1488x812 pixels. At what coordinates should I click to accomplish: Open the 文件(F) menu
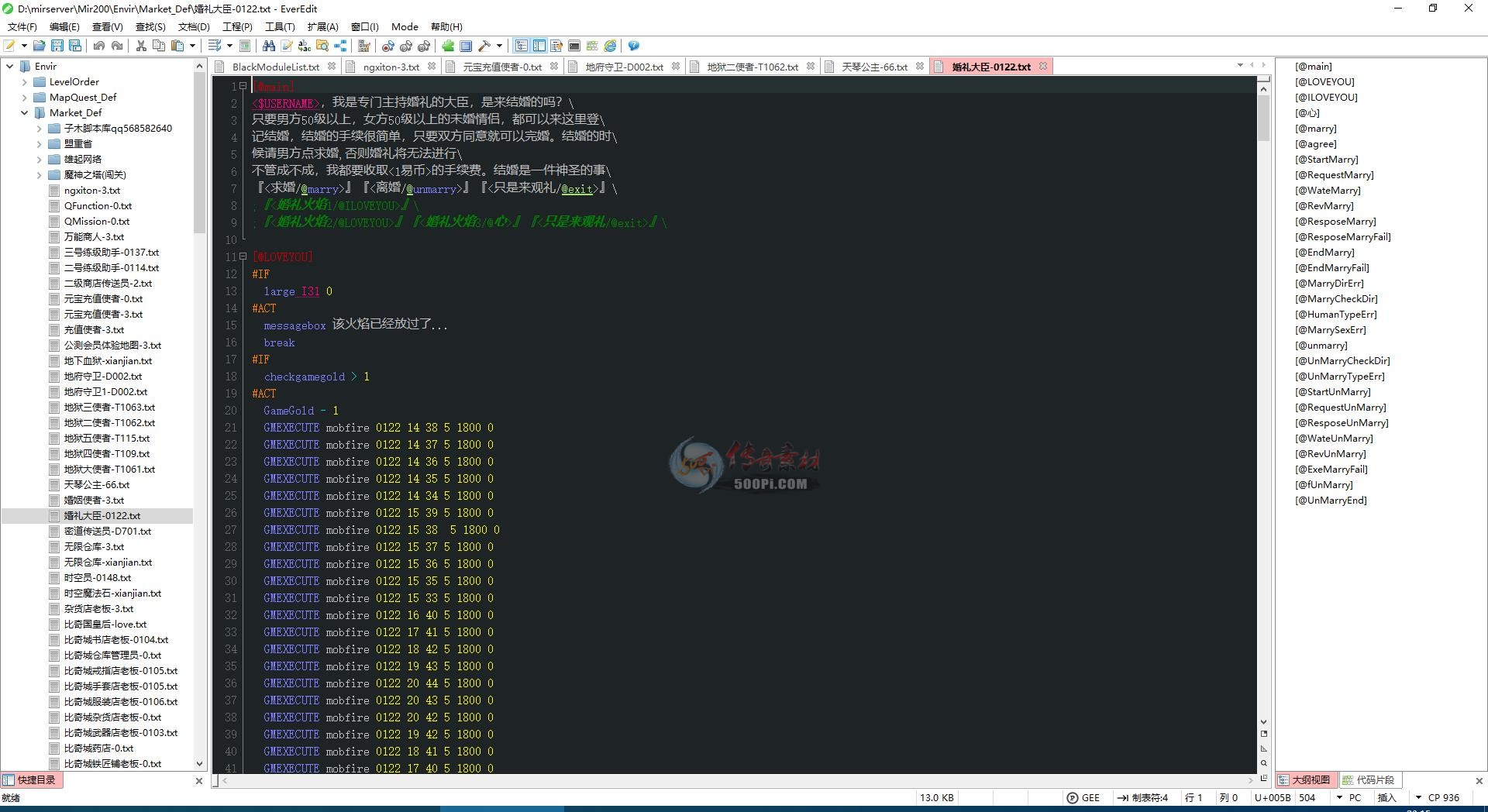click(x=22, y=26)
